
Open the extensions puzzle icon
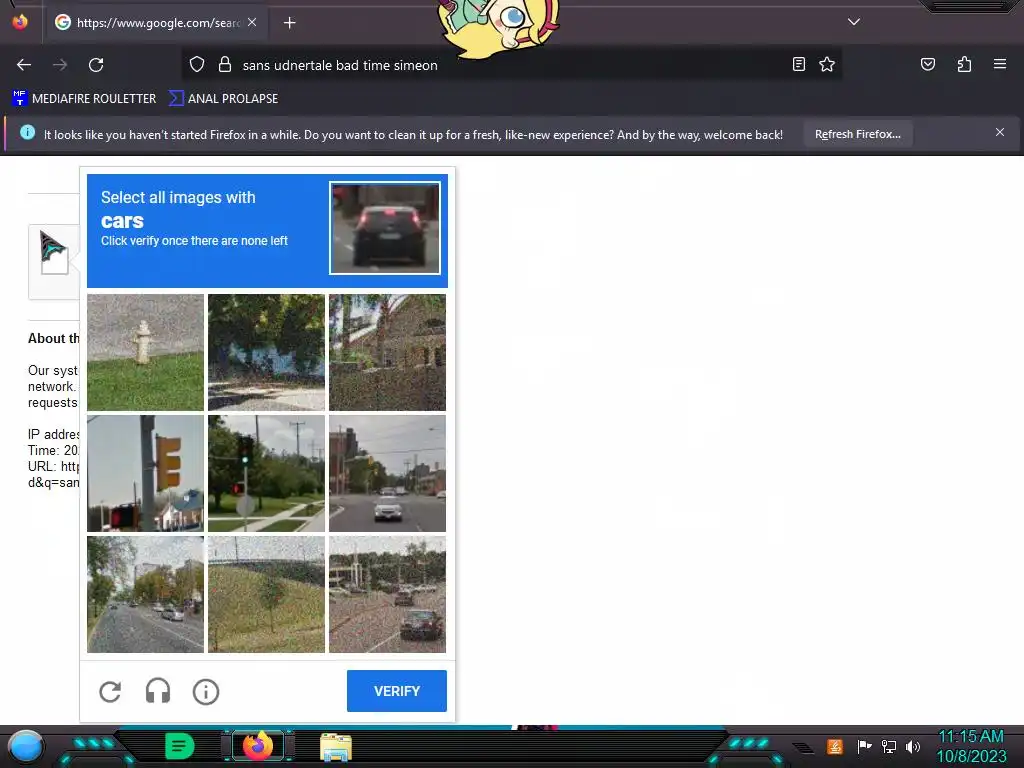click(964, 64)
